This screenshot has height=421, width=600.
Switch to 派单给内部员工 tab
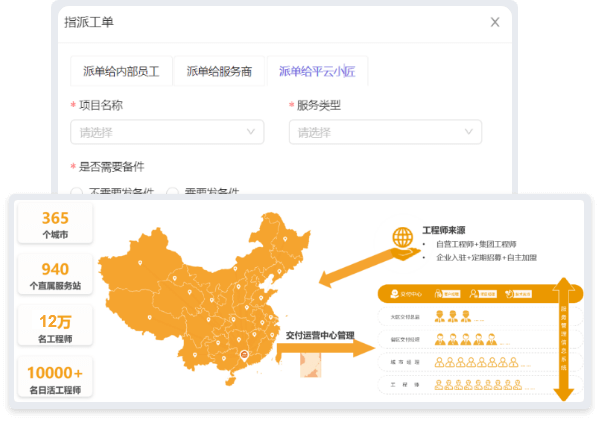tap(121, 71)
